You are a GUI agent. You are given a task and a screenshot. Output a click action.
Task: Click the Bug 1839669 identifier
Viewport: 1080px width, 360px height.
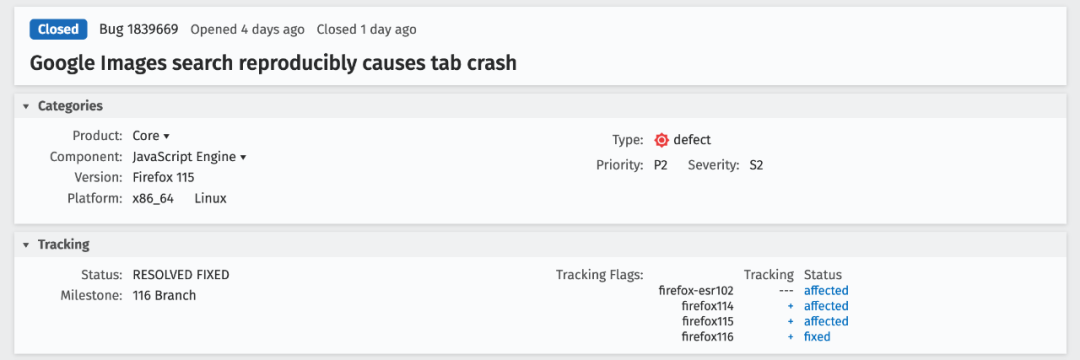click(139, 30)
